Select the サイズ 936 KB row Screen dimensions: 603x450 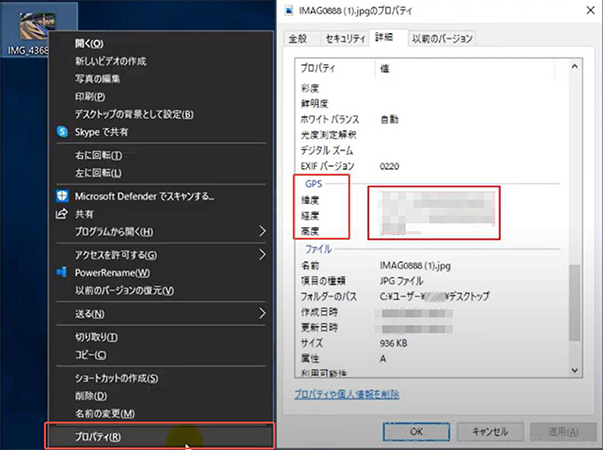click(x=431, y=343)
